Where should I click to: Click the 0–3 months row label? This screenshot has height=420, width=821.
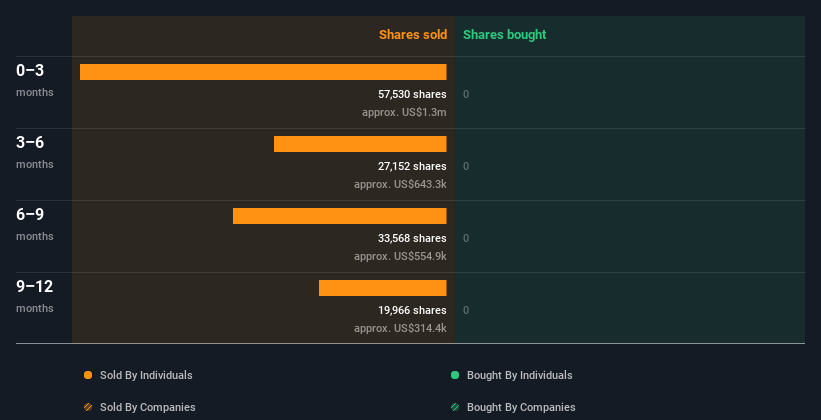(35, 80)
